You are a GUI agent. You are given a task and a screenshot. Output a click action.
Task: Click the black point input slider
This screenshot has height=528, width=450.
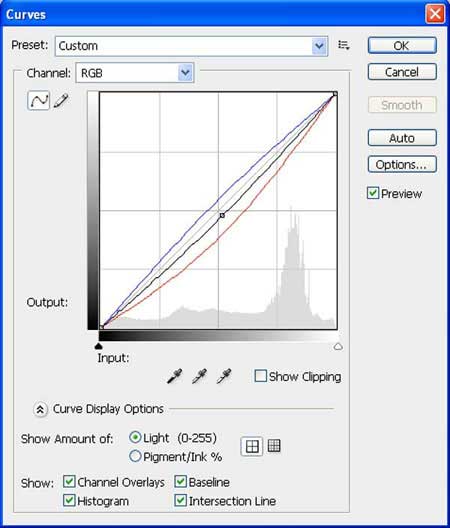(x=98, y=346)
